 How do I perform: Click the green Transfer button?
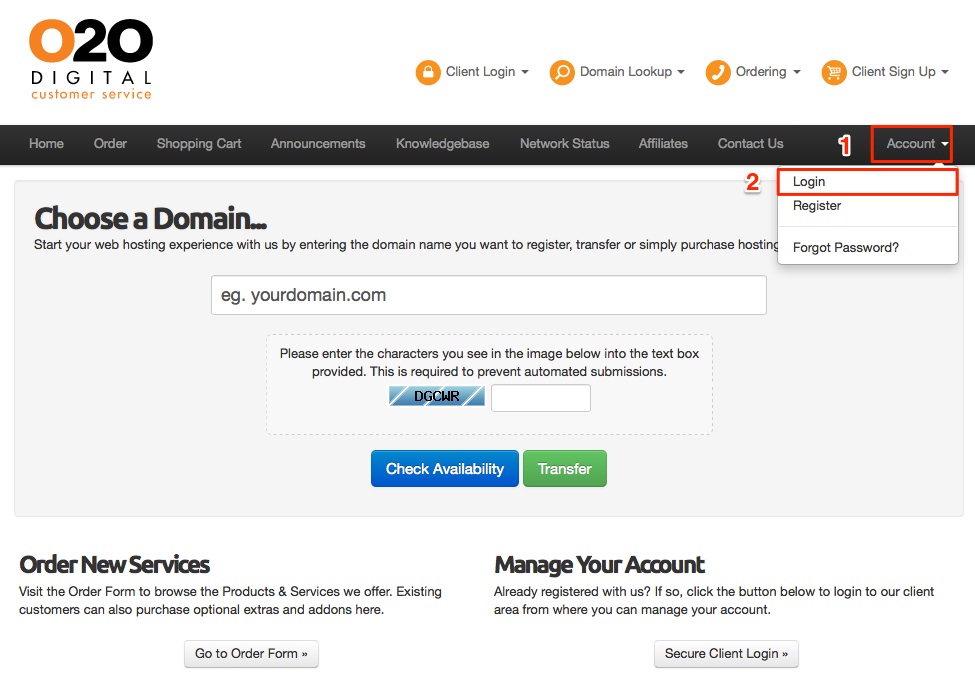(x=564, y=469)
